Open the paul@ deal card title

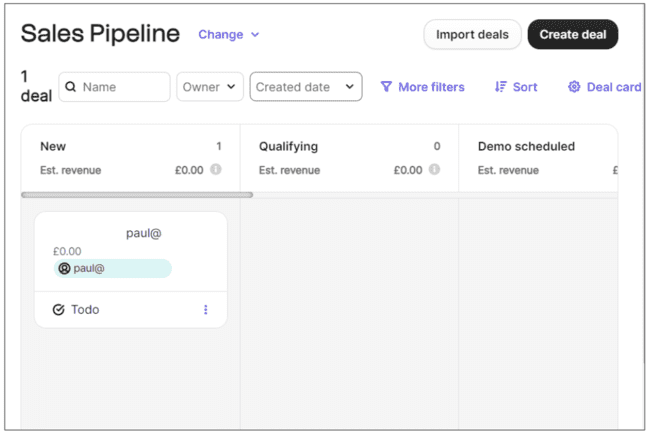coord(143,233)
